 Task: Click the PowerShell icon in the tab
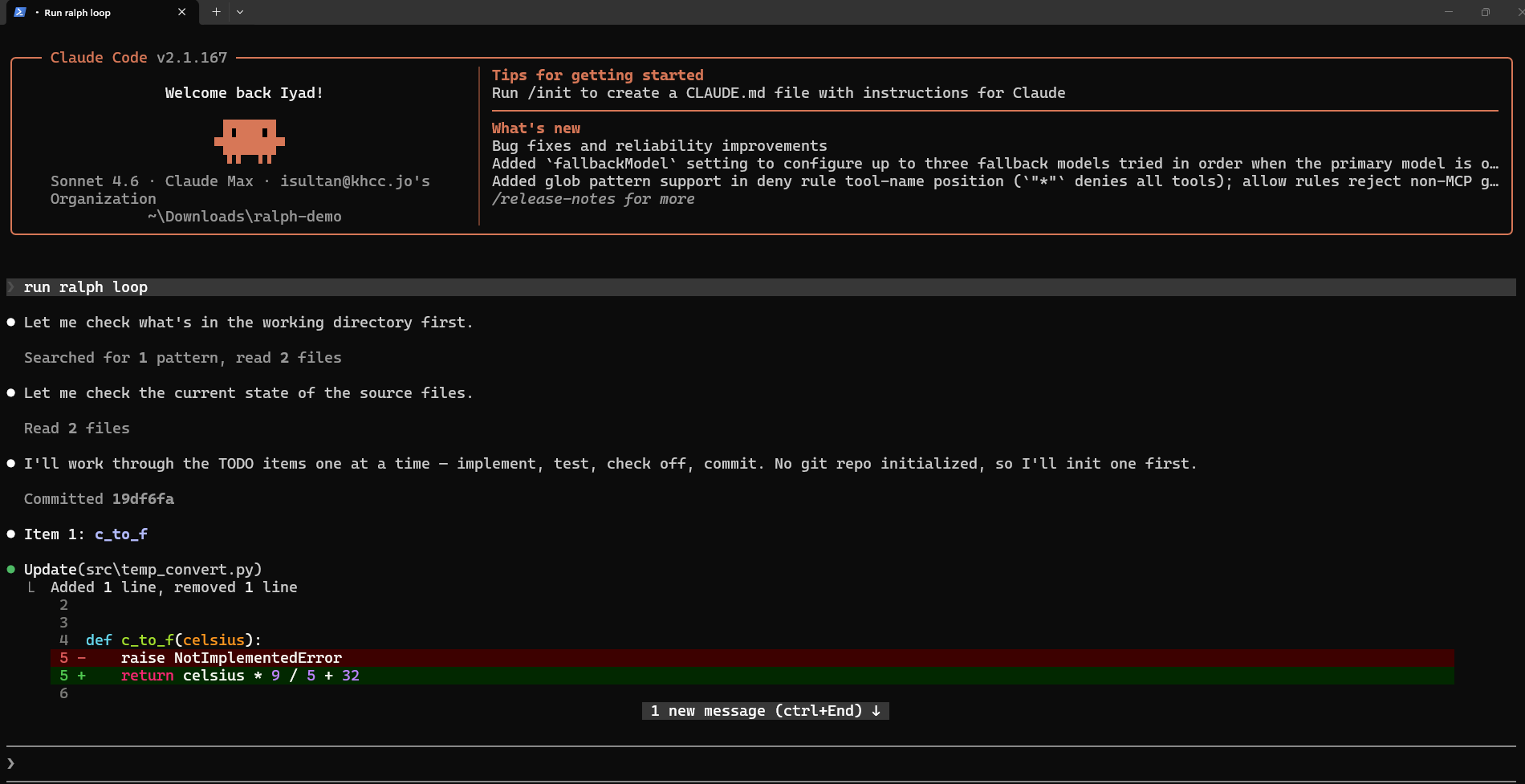(x=20, y=12)
